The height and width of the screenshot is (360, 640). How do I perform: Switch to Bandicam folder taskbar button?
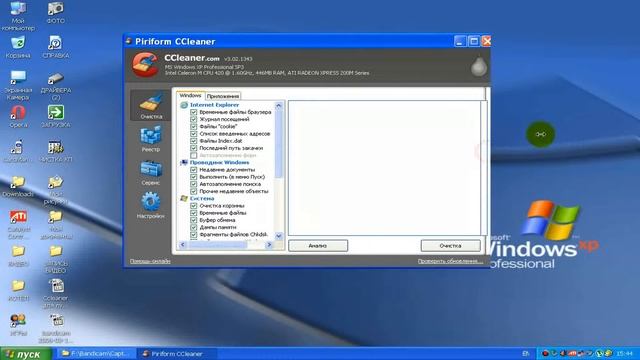pyautogui.click(x=96, y=354)
